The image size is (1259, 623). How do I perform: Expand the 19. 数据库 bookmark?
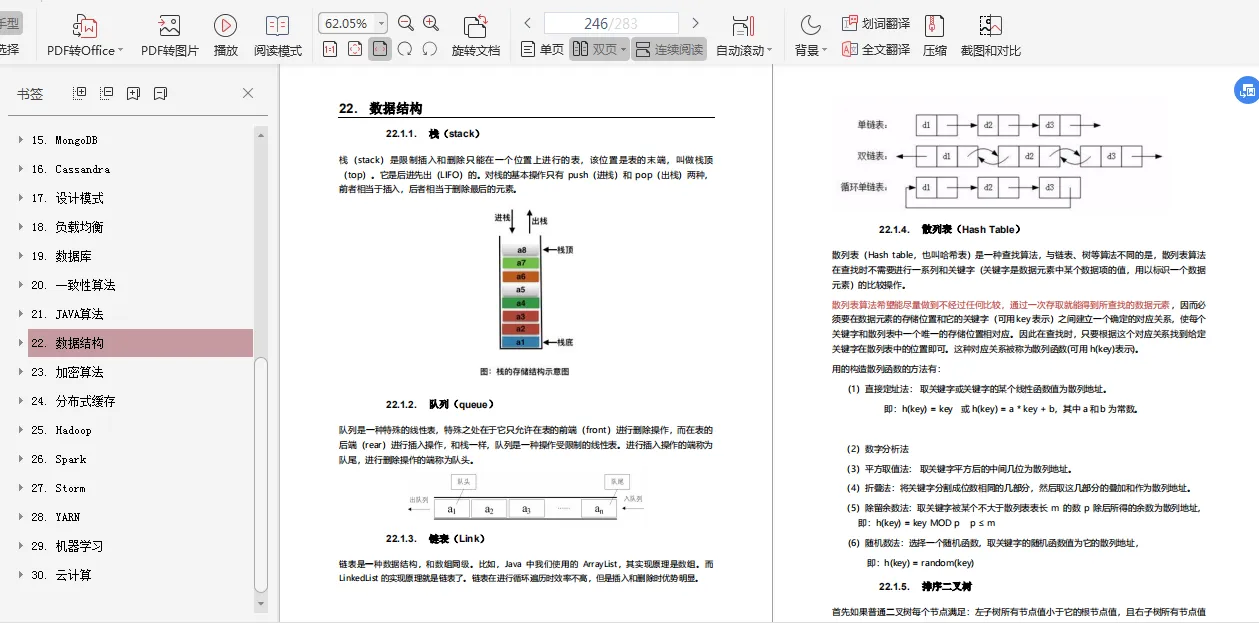coord(20,256)
